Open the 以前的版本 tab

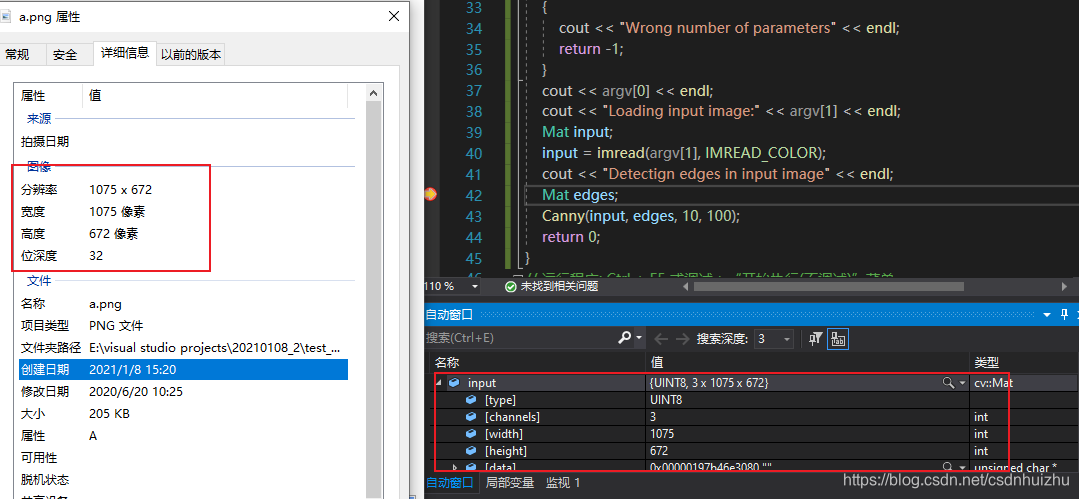191,54
